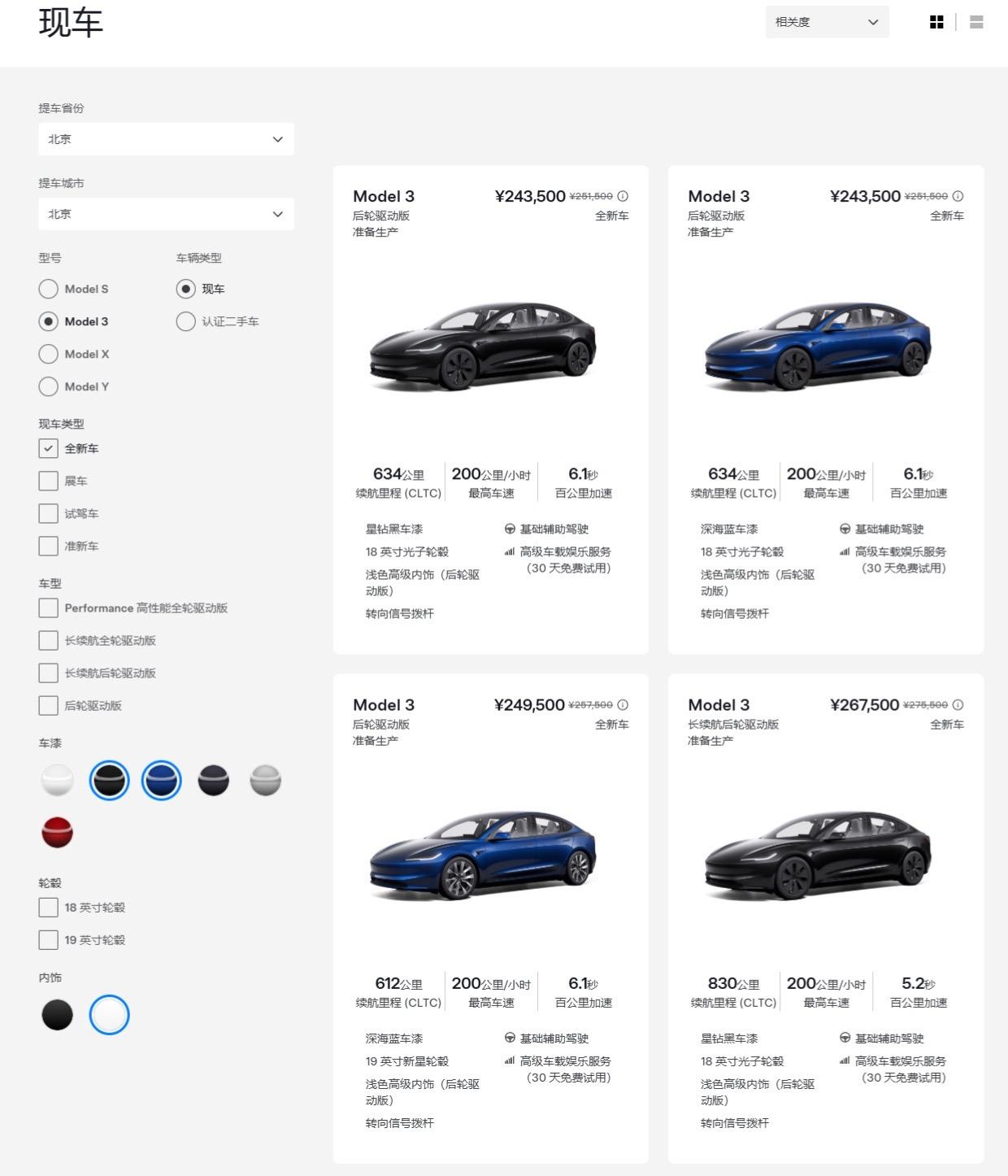Image resolution: width=1008 pixels, height=1176 pixels.
Task: Select red paint color swatch
Action: [57, 833]
